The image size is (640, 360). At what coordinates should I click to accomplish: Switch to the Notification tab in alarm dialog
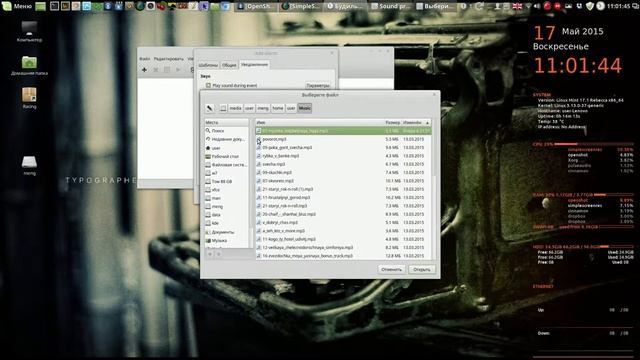[254, 64]
